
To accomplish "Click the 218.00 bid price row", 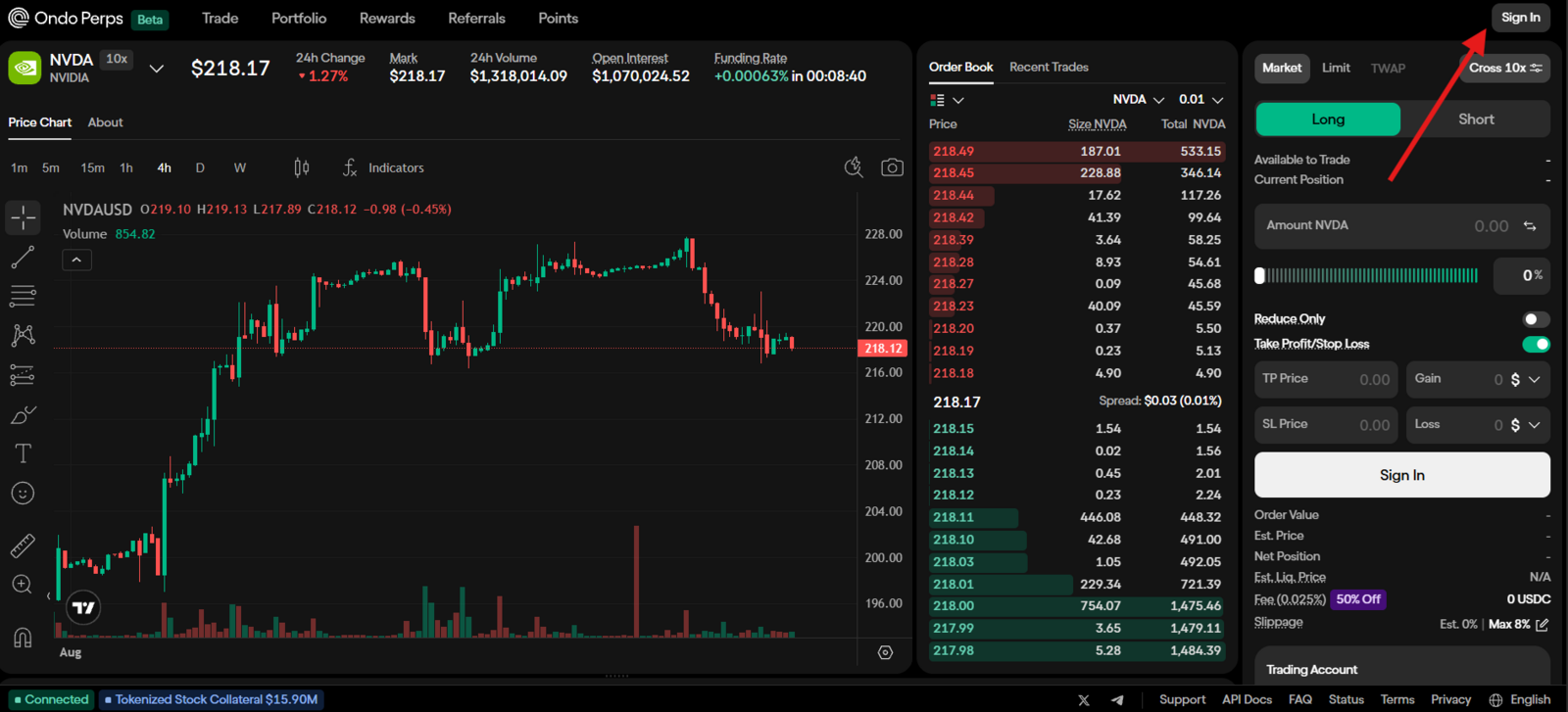I will (x=1077, y=606).
